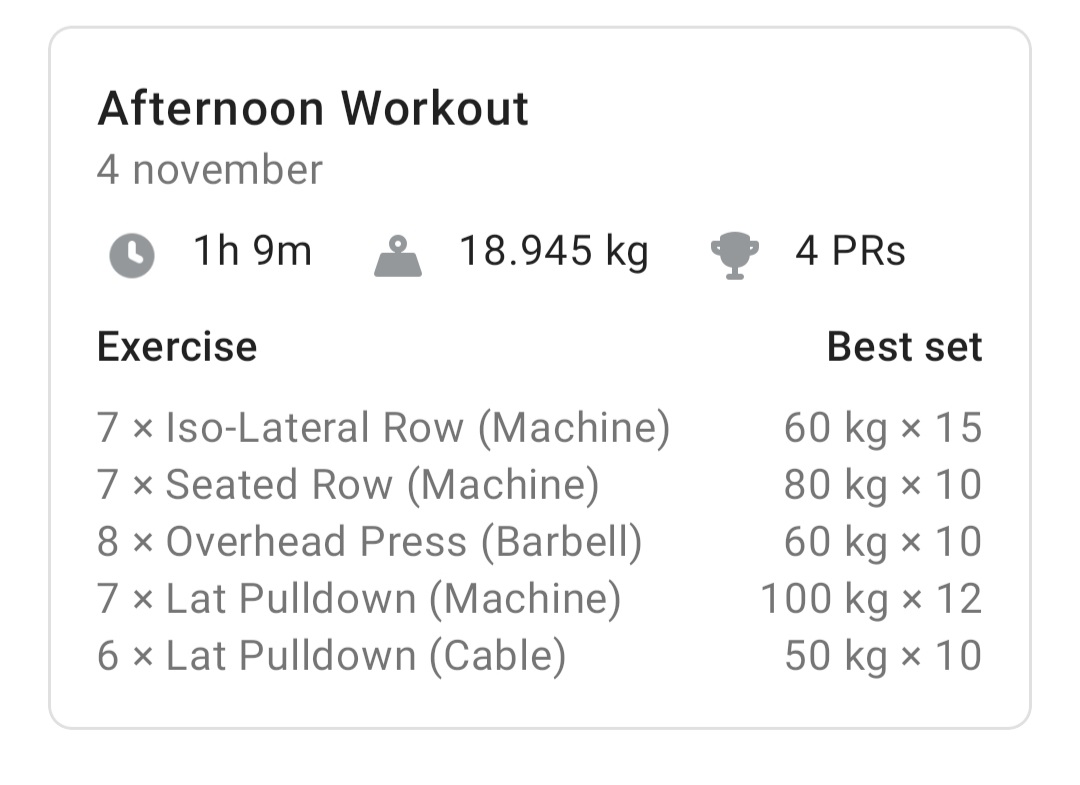1080x785 pixels.
Task: Tap the 4 PRs label
Action: click(850, 251)
